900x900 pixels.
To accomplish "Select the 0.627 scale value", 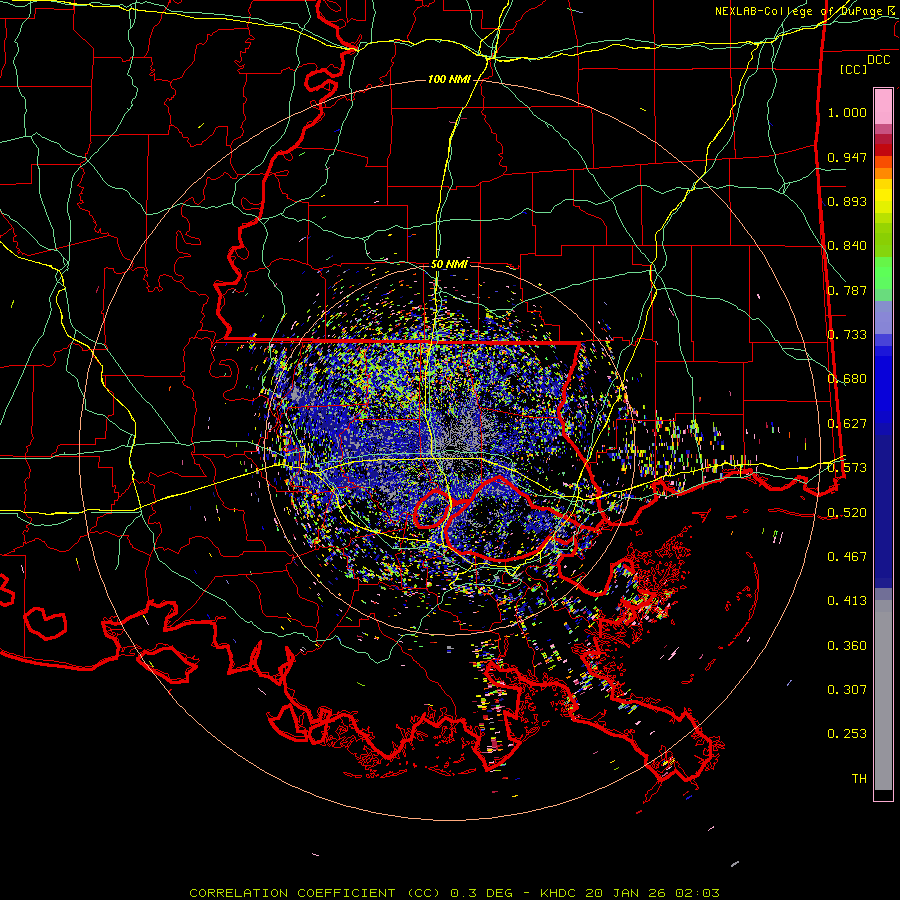I will (847, 424).
